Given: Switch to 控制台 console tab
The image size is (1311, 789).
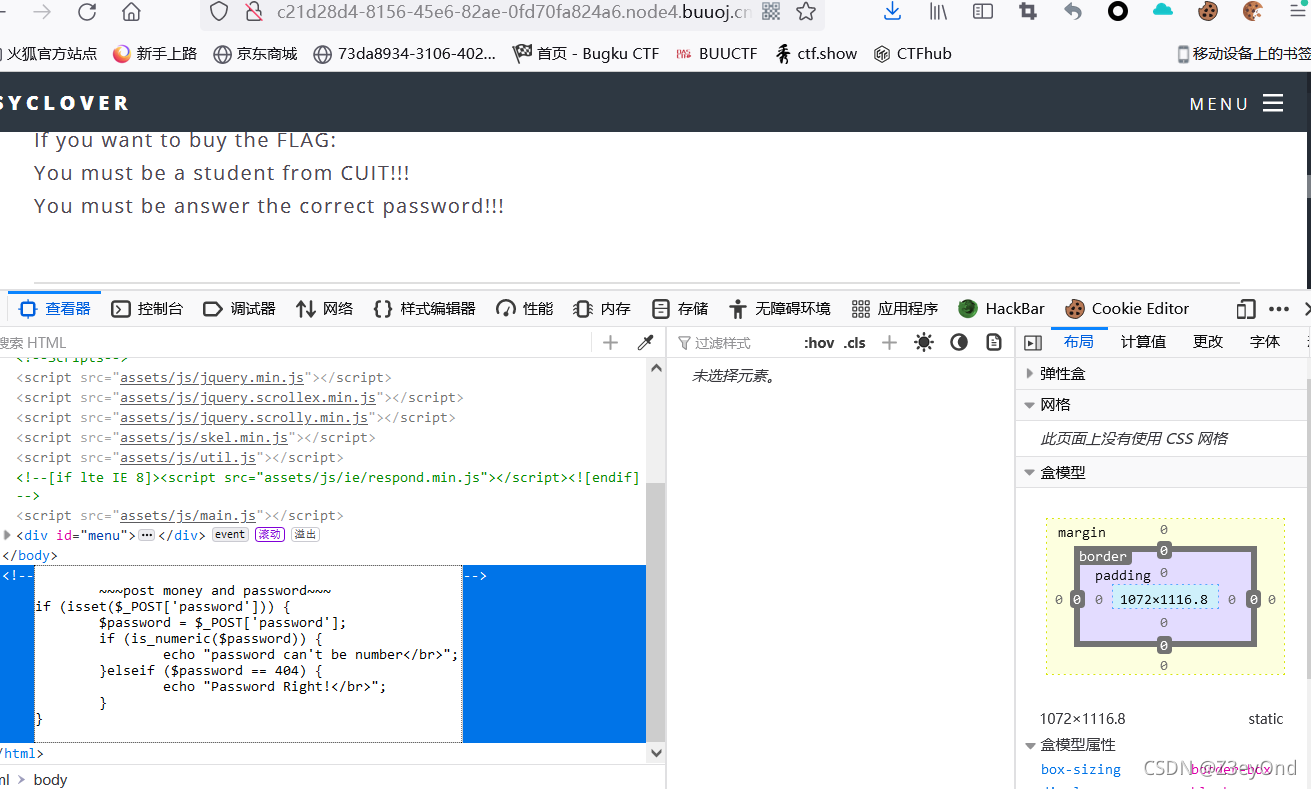Looking at the screenshot, I should pyautogui.click(x=147, y=309).
